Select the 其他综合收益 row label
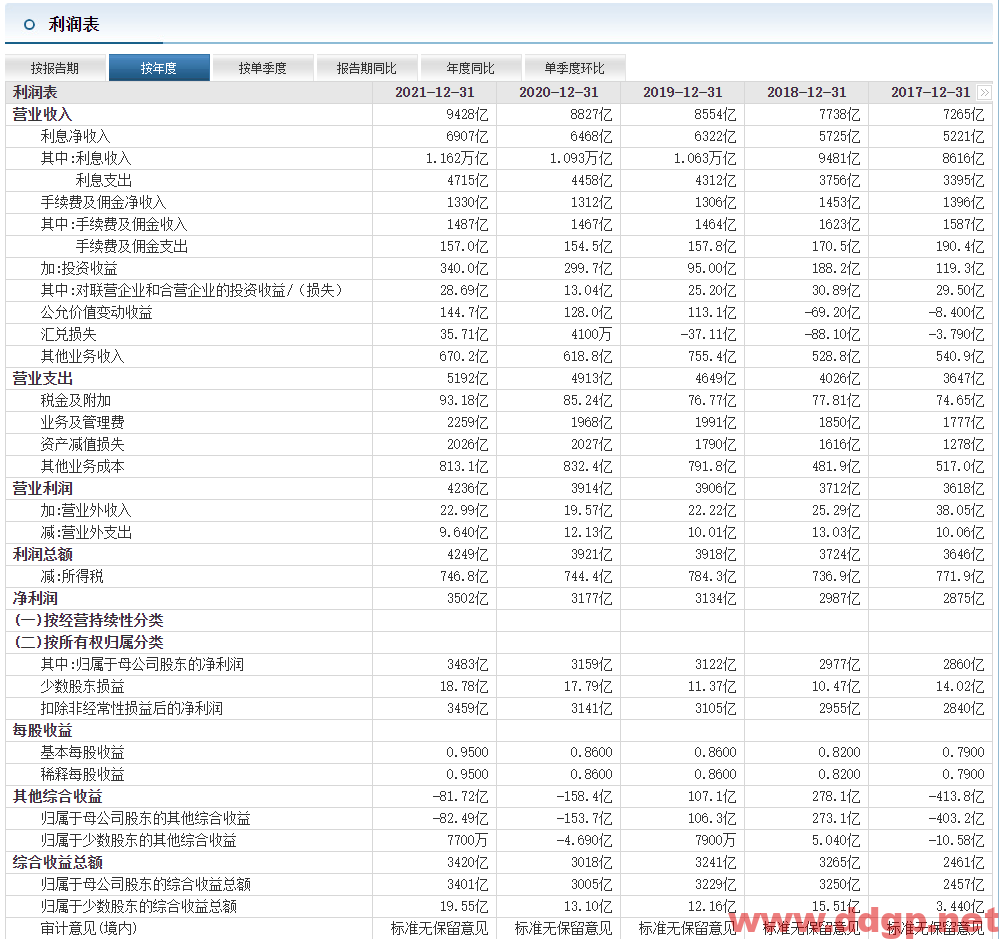The image size is (999, 939). click(x=57, y=796)
